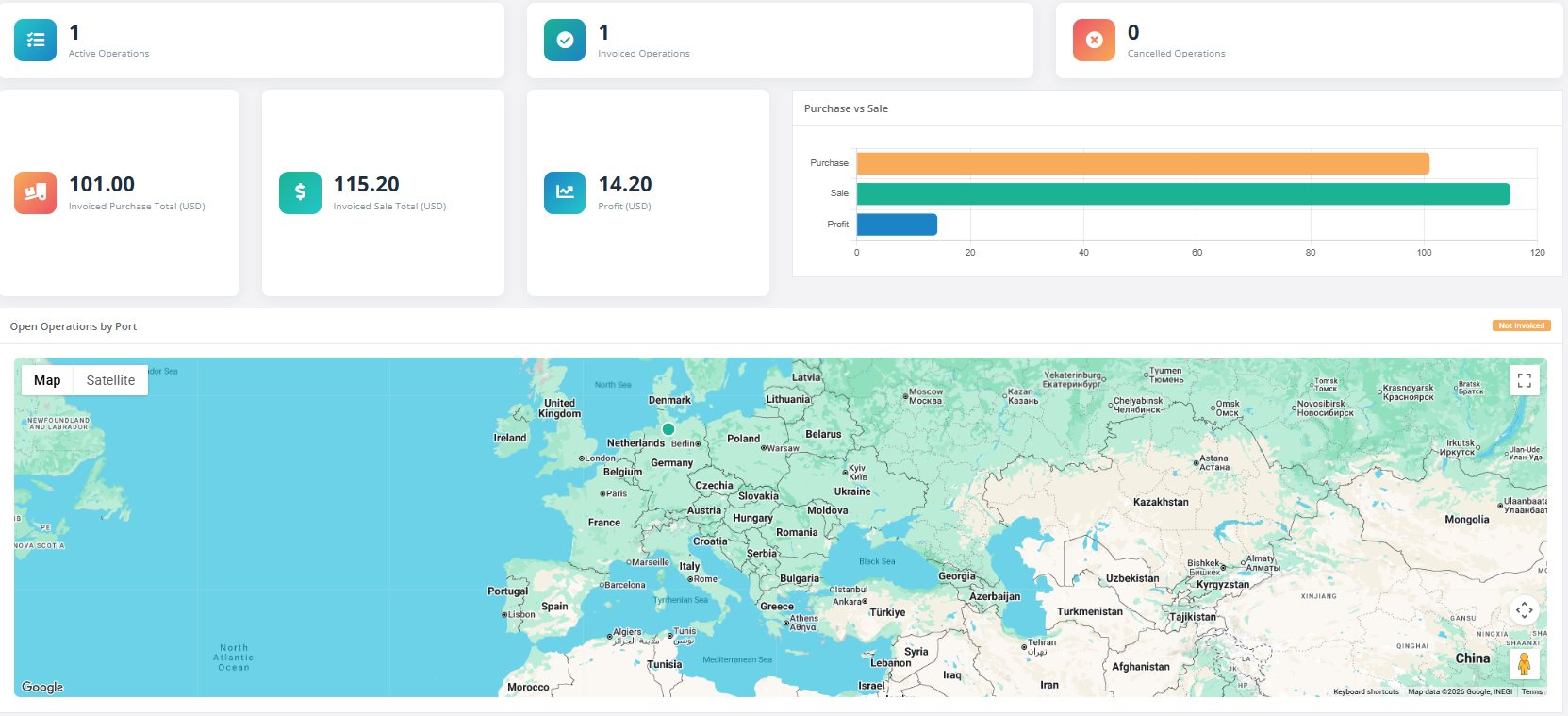The height and width of the screenshot is (716, 1568).
Task: Switch to the Map view tab
Action: tap(47, 380)
